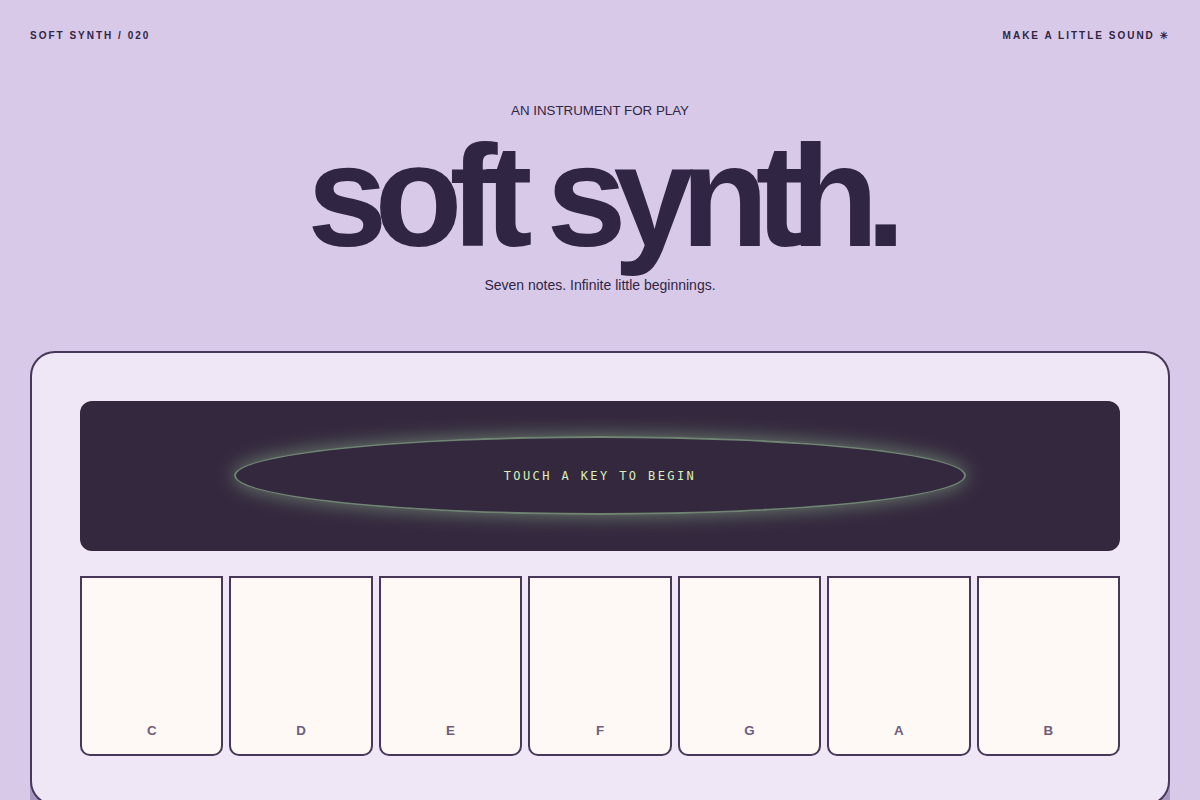Screen dimensions: 1200x800
Task: Play the A key
Action: point(899,666)
